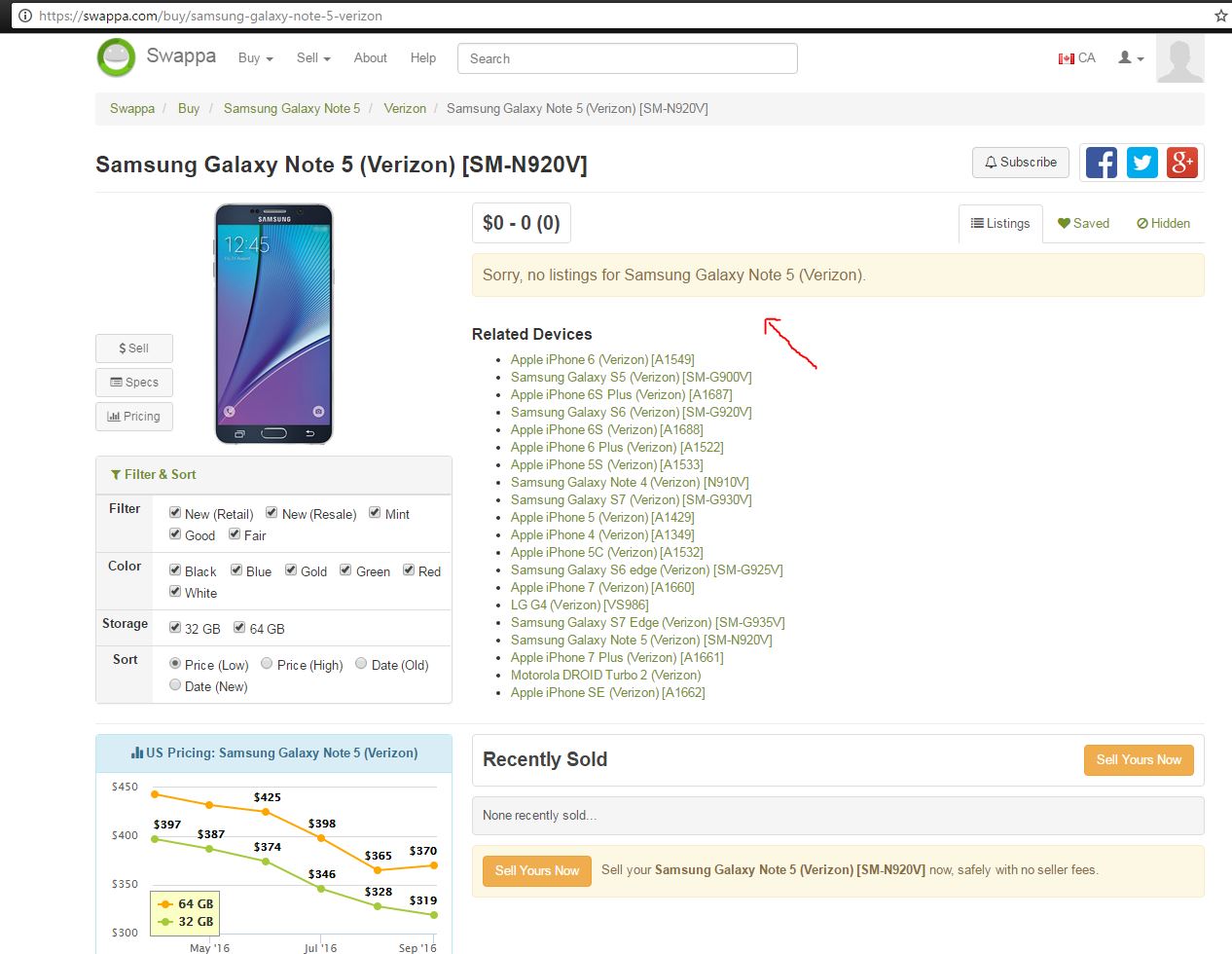The width and height of the screenshot is (1232, 954).
Task: Click the Subscribe bell button
Action: [1021, 163]
